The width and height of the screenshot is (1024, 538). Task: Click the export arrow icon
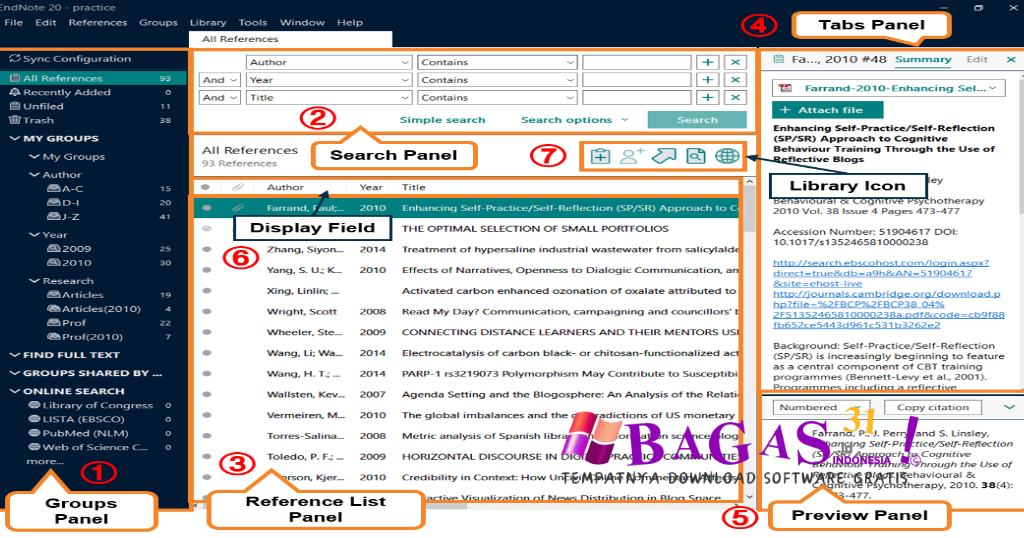(664, 155)
